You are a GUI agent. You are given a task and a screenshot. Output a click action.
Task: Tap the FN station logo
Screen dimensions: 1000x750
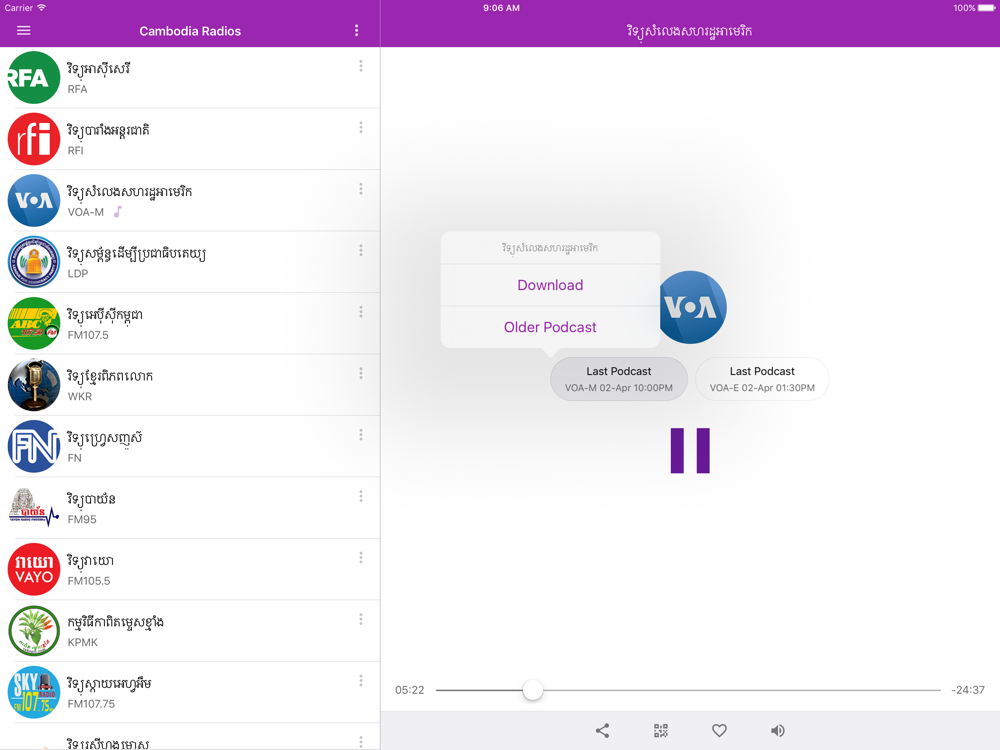[34, 446]
